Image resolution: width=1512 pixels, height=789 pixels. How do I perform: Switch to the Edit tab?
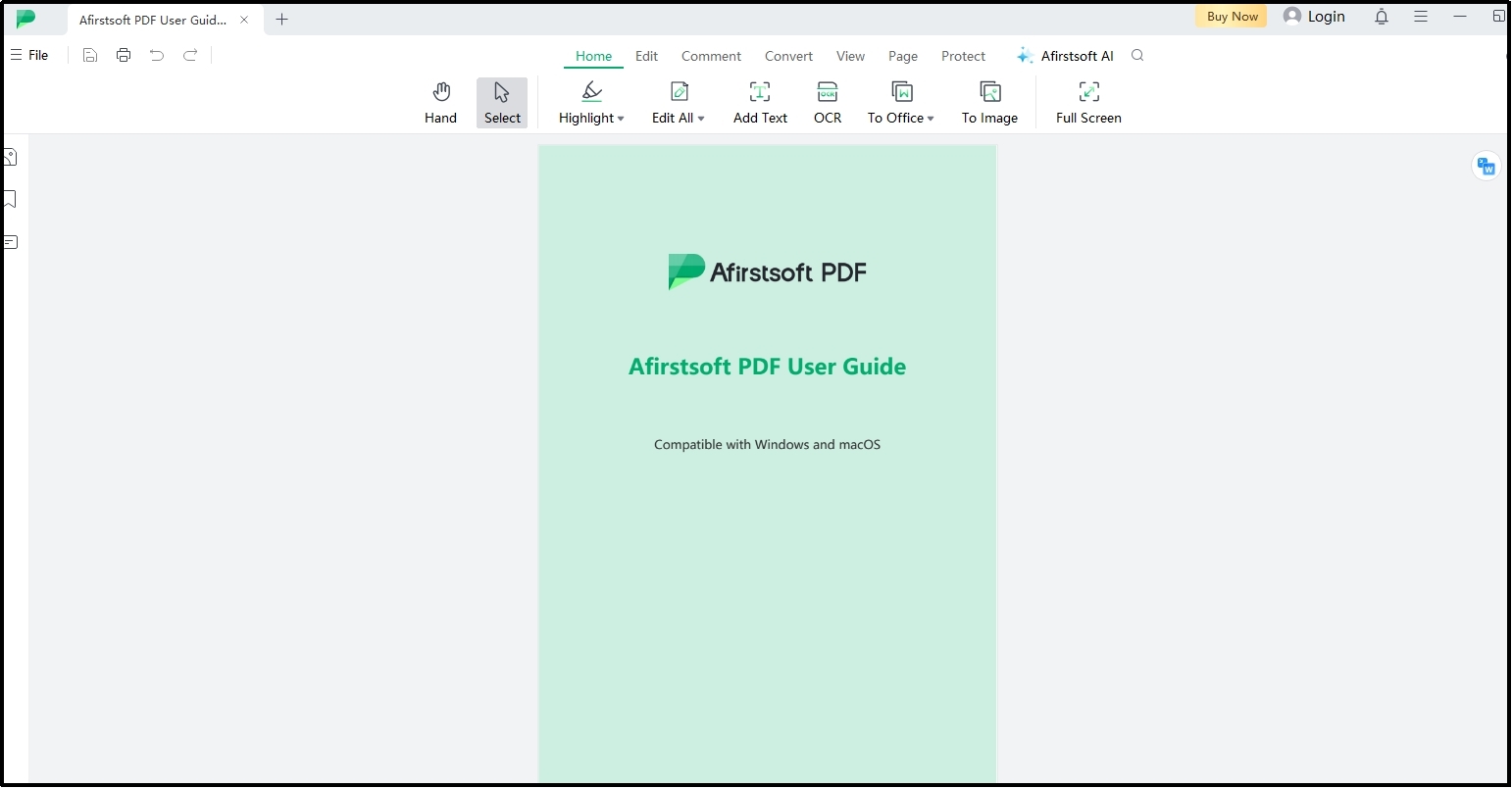coord(646,56)
